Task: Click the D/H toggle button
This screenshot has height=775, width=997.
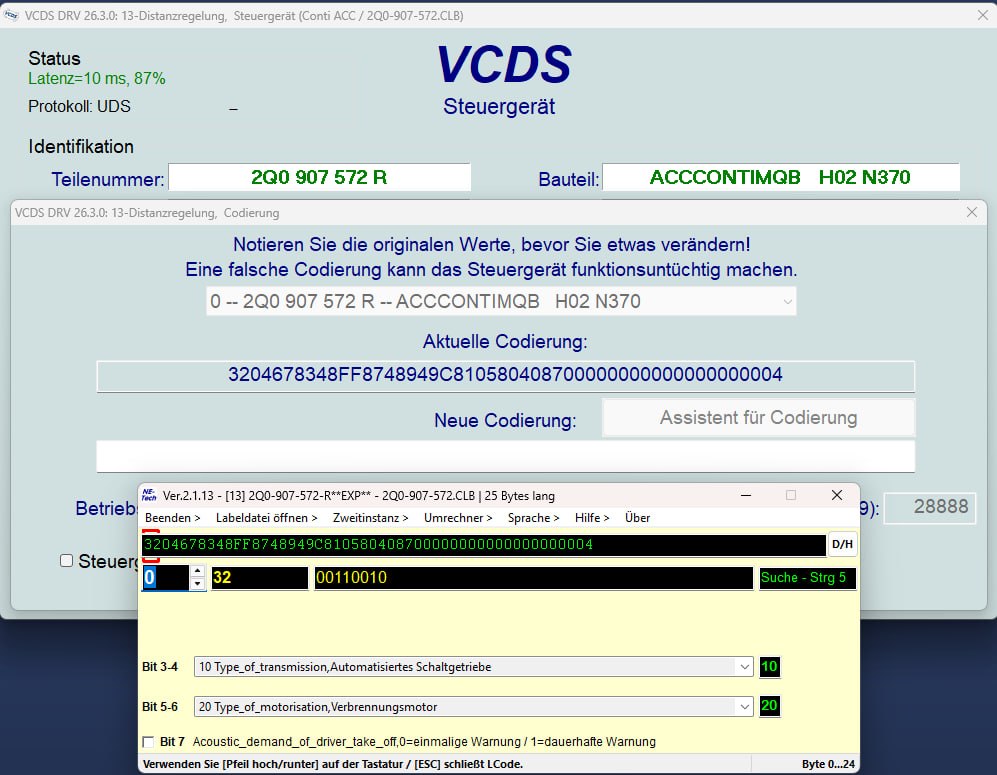Action: click(x=842, y=544)
